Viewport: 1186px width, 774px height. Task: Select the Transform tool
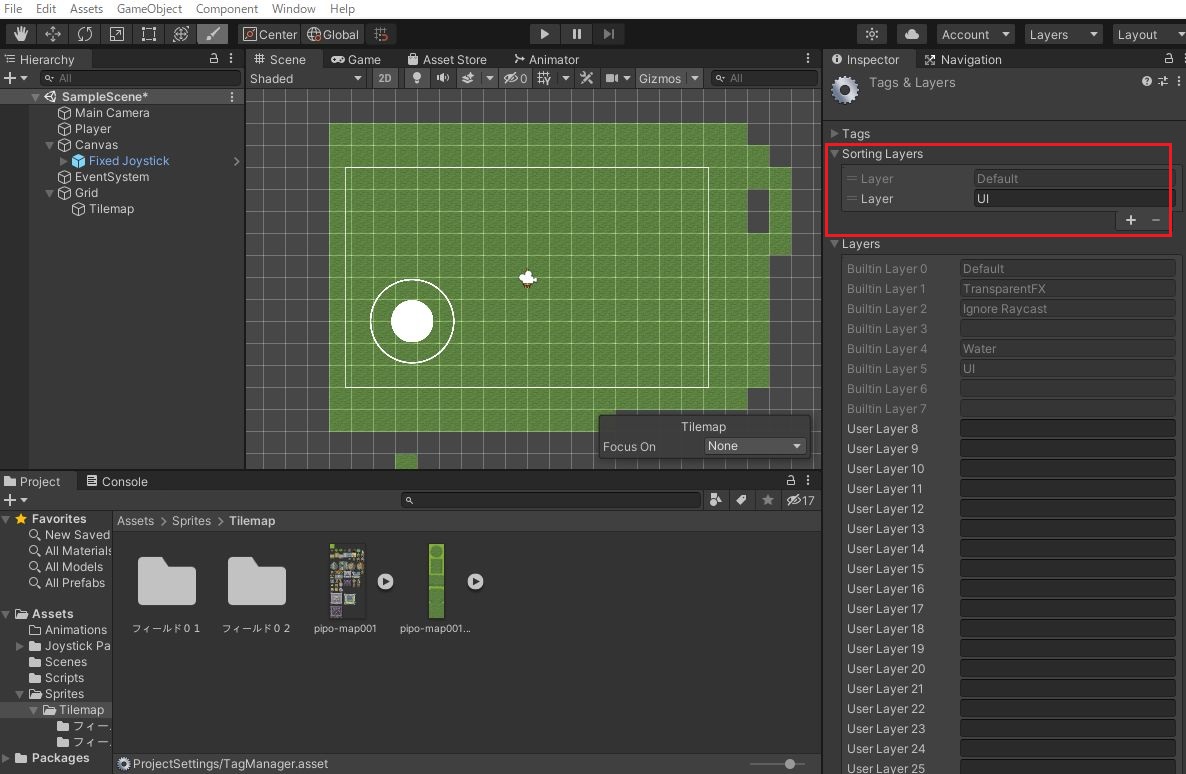[x=181, y=34]
